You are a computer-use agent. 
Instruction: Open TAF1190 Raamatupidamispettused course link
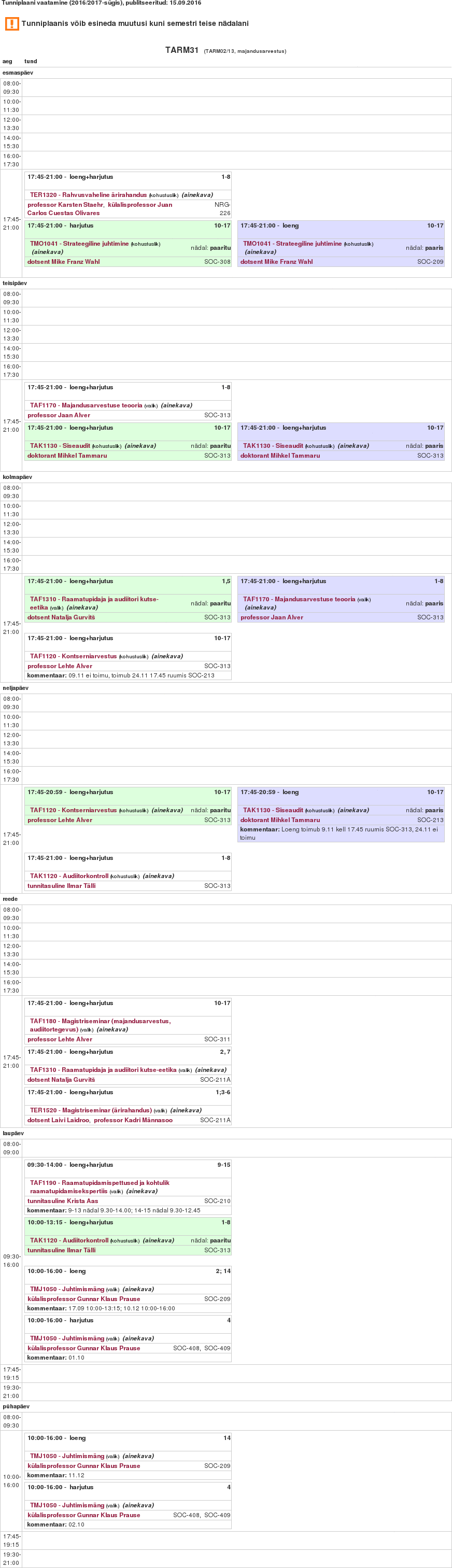[x=99, y=1182]
